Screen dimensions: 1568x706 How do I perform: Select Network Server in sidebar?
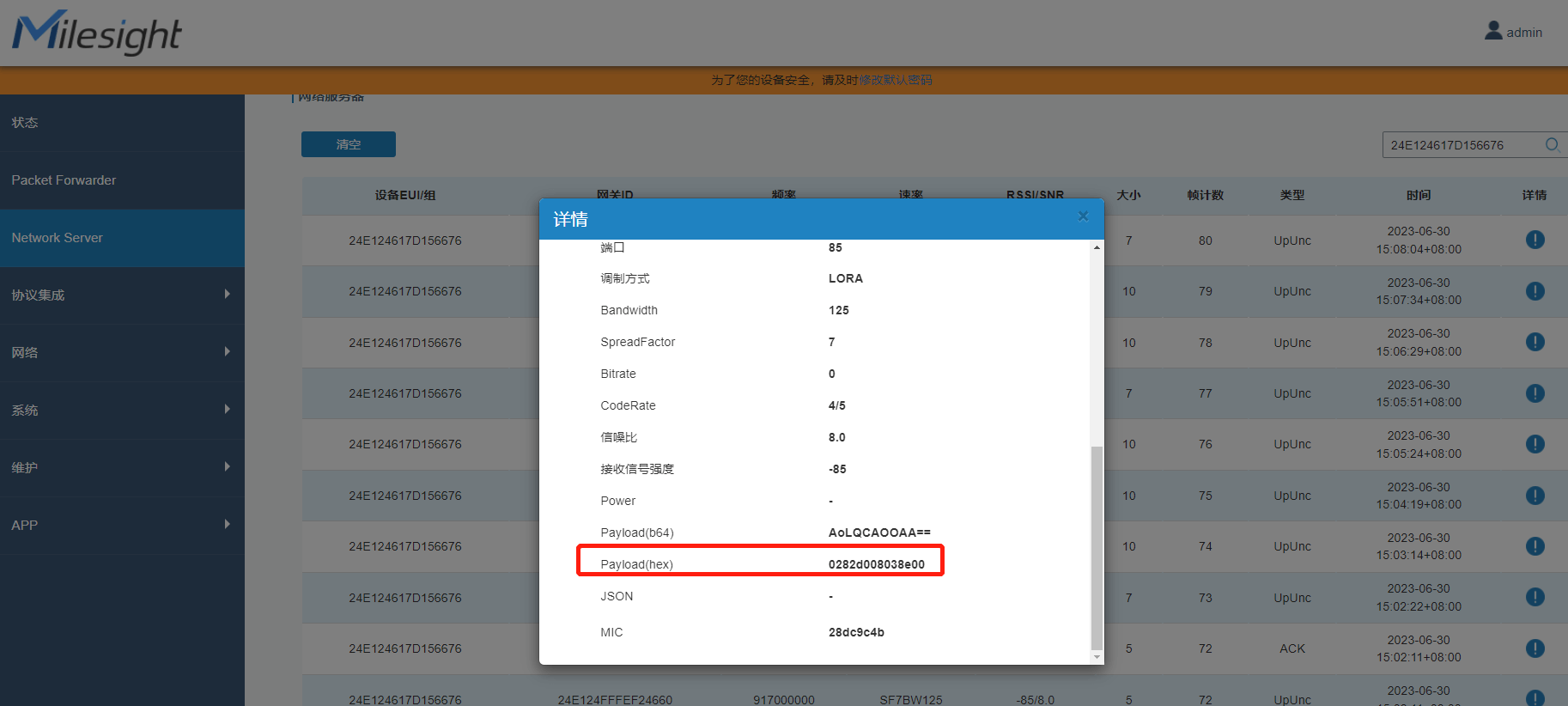pyautogui.click(x=58, y=238)
